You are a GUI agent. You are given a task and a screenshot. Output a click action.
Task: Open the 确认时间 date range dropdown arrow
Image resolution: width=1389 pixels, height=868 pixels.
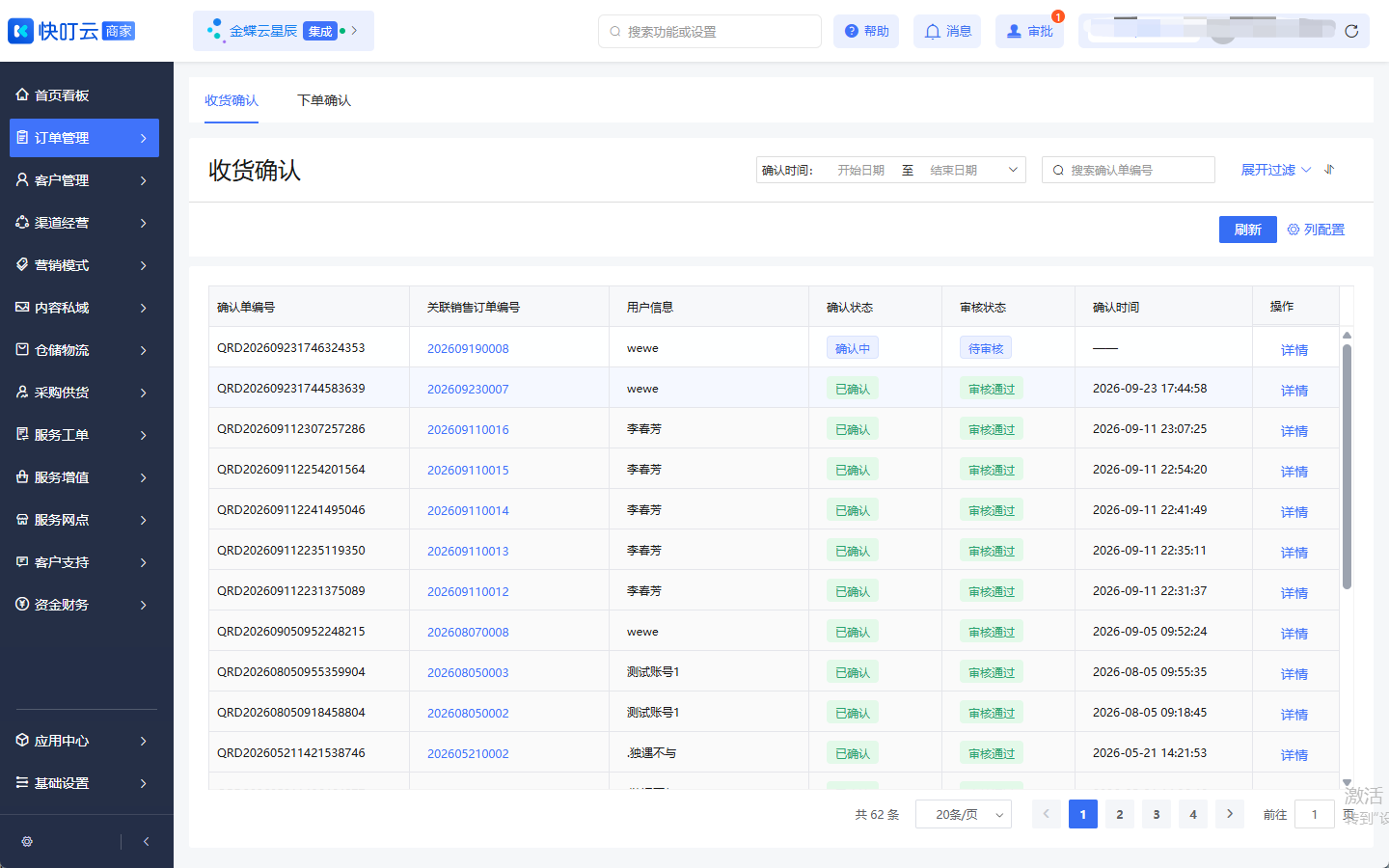click(1013, 170)
